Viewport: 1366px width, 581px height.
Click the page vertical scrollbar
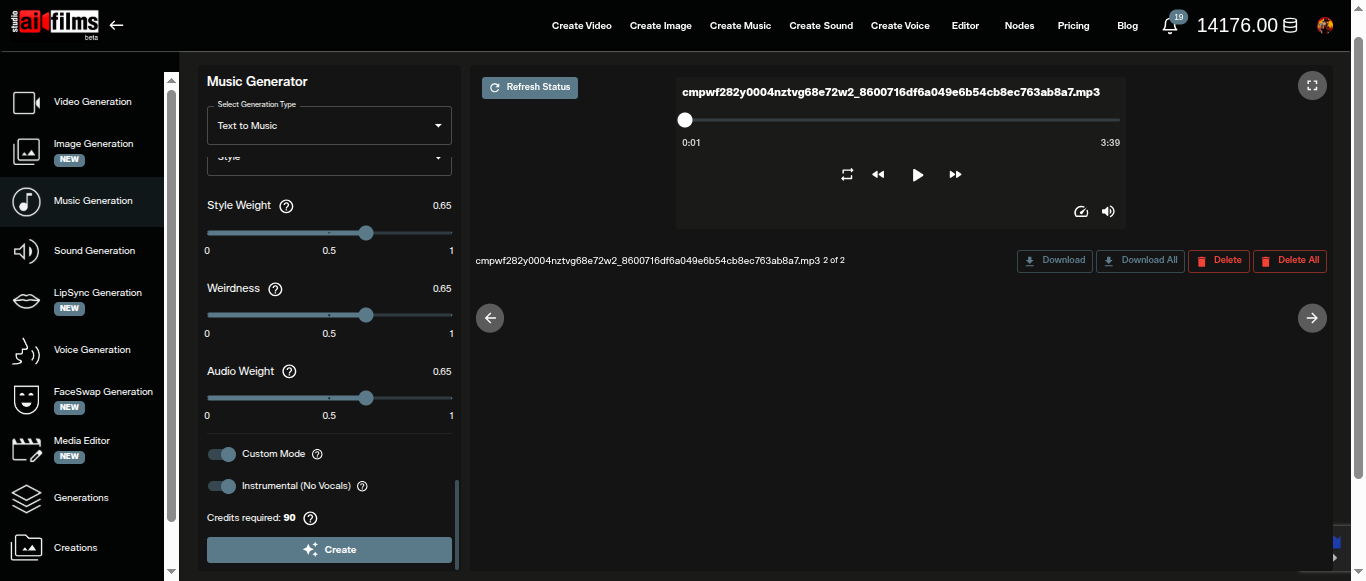[1358, 258]
